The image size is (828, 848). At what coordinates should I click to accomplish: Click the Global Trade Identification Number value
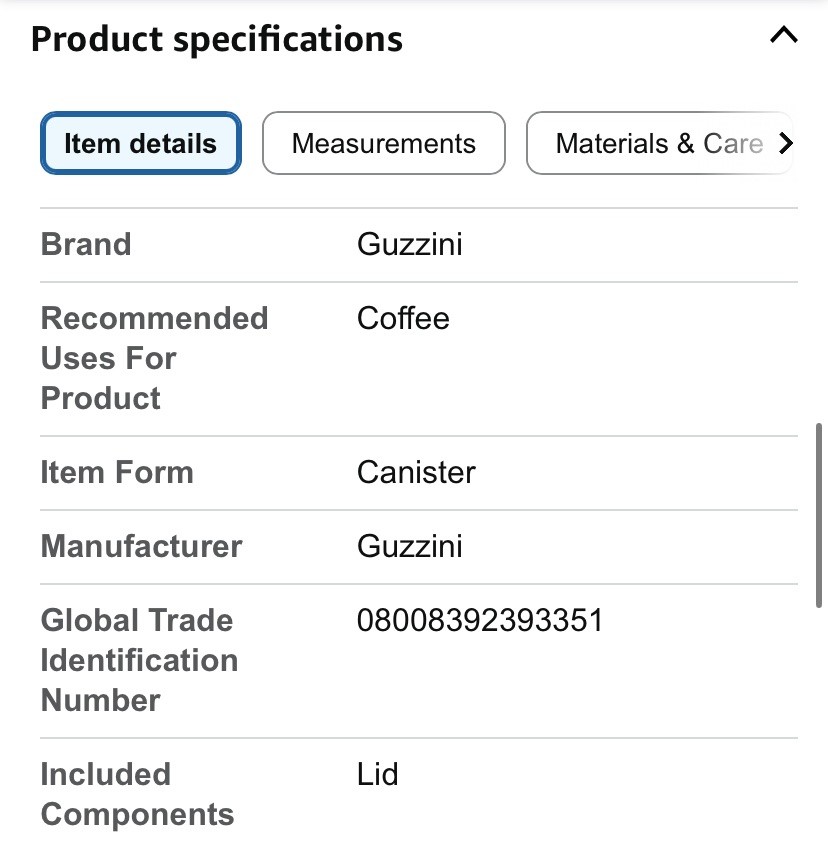479,620
